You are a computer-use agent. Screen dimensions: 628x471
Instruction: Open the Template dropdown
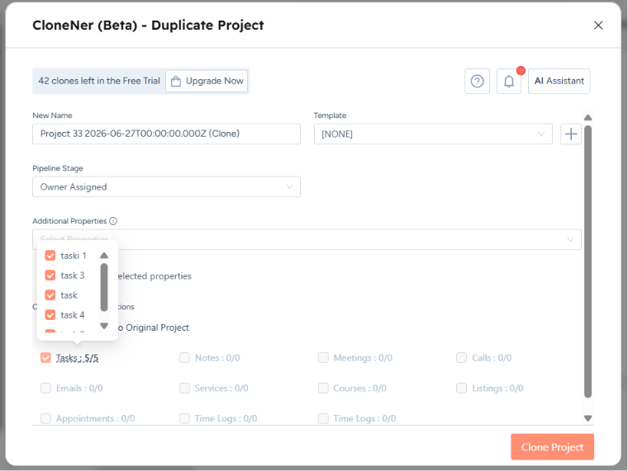pyautogui.click(x=433, y=134)
